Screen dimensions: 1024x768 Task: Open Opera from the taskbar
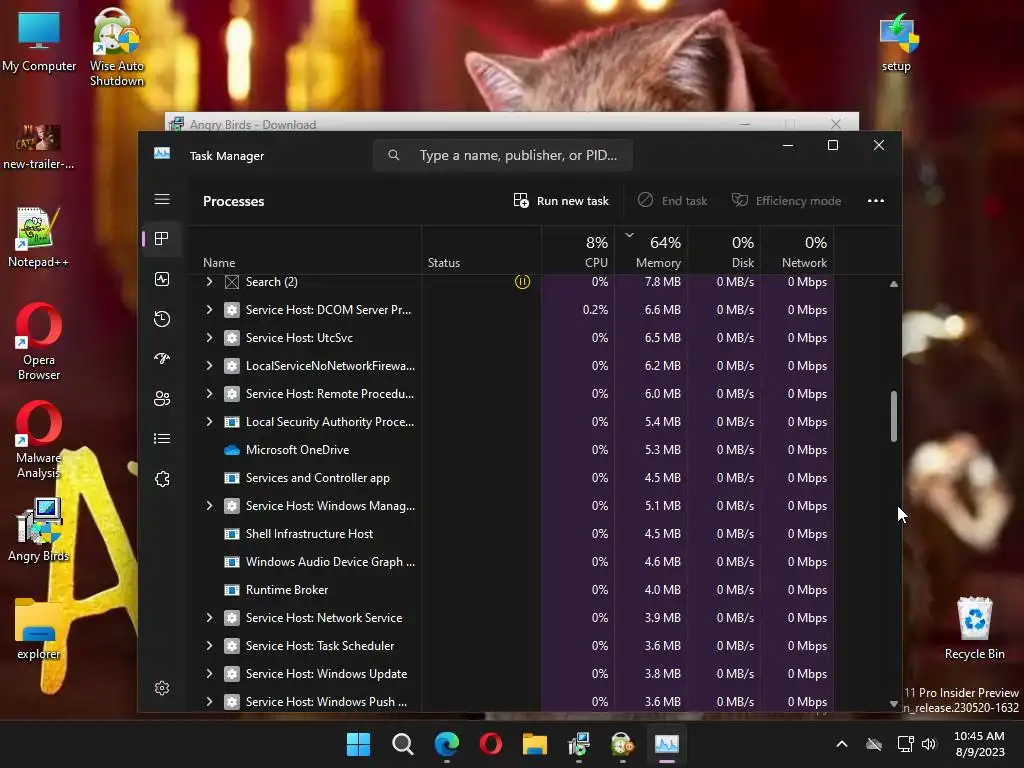click(490, 744)
